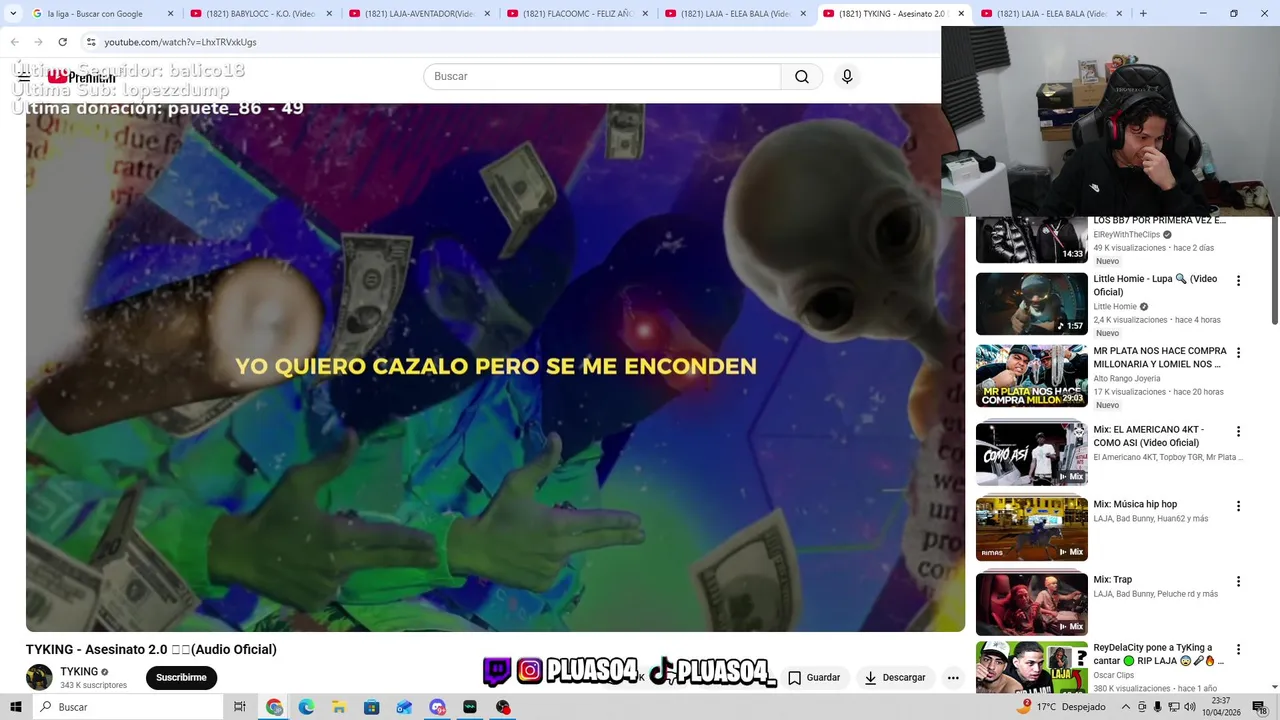Click in the YouTube Buscar search field
Screen dimensions: 1280x720
click(x=602, y=77)
